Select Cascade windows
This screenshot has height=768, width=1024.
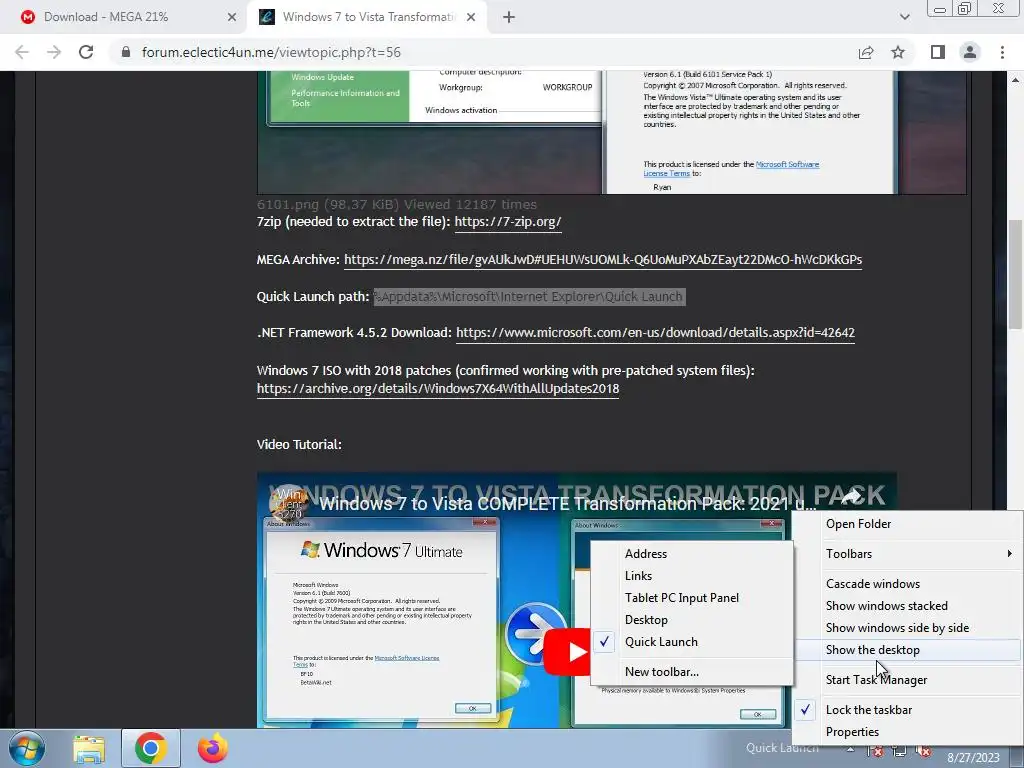pos(908,584)
